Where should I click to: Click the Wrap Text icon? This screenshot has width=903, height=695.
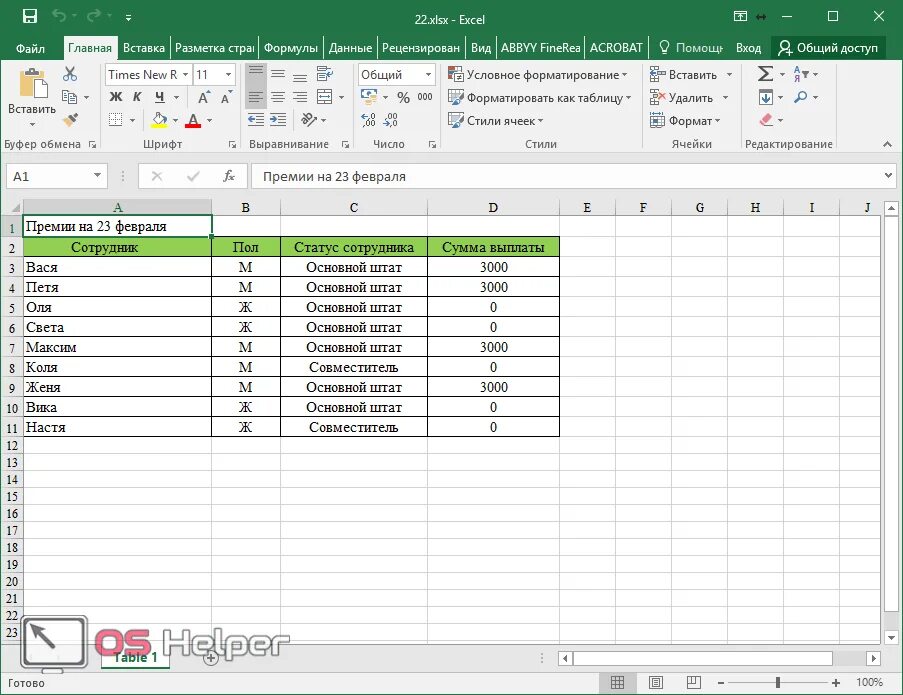tap(325, 74)
